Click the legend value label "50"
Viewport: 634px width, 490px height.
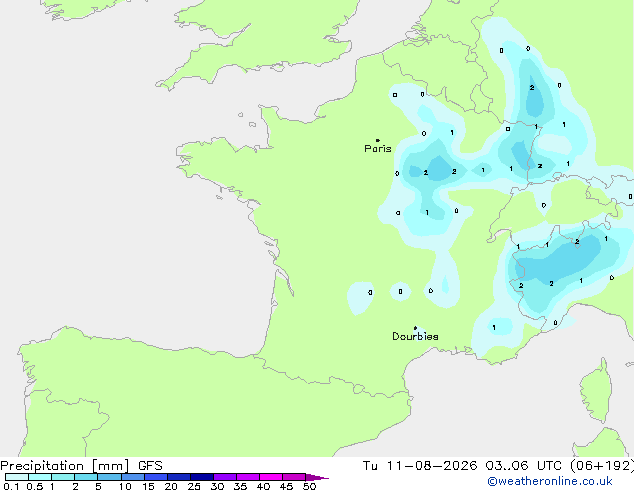[x=309, y=486]
